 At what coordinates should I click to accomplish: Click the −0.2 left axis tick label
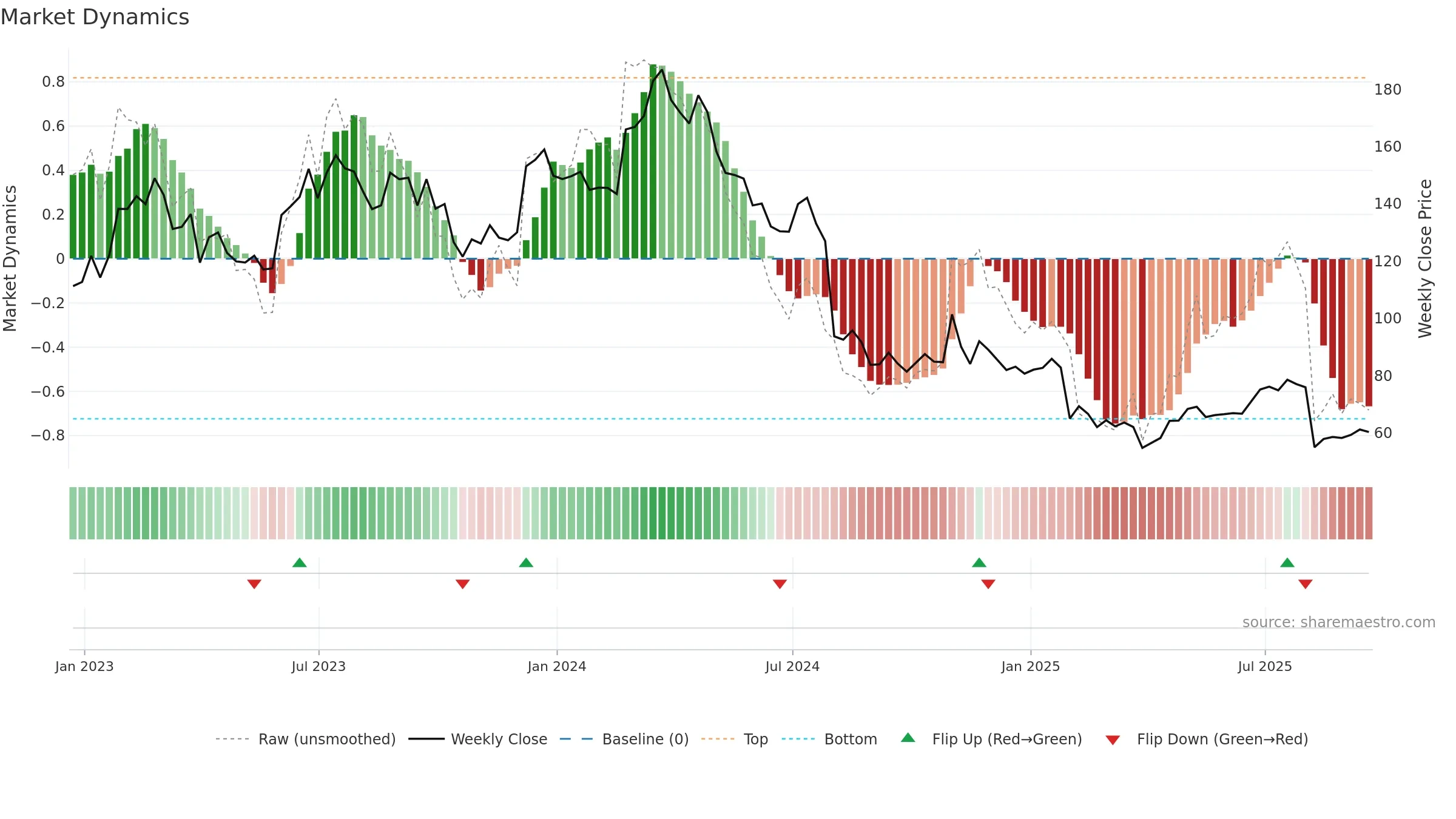48,303
